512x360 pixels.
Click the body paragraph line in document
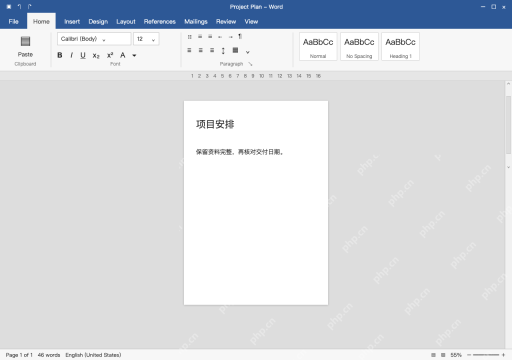pos(239,152)
